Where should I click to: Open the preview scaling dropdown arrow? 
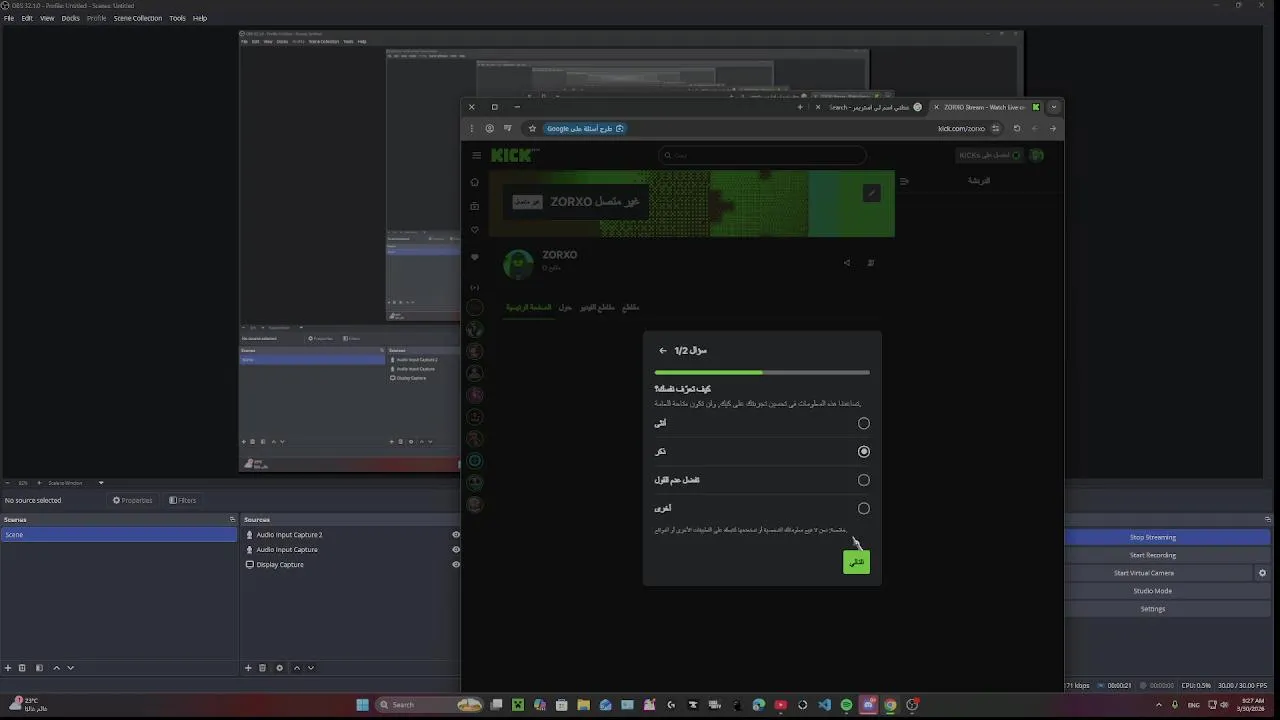[x=101, y=483]
